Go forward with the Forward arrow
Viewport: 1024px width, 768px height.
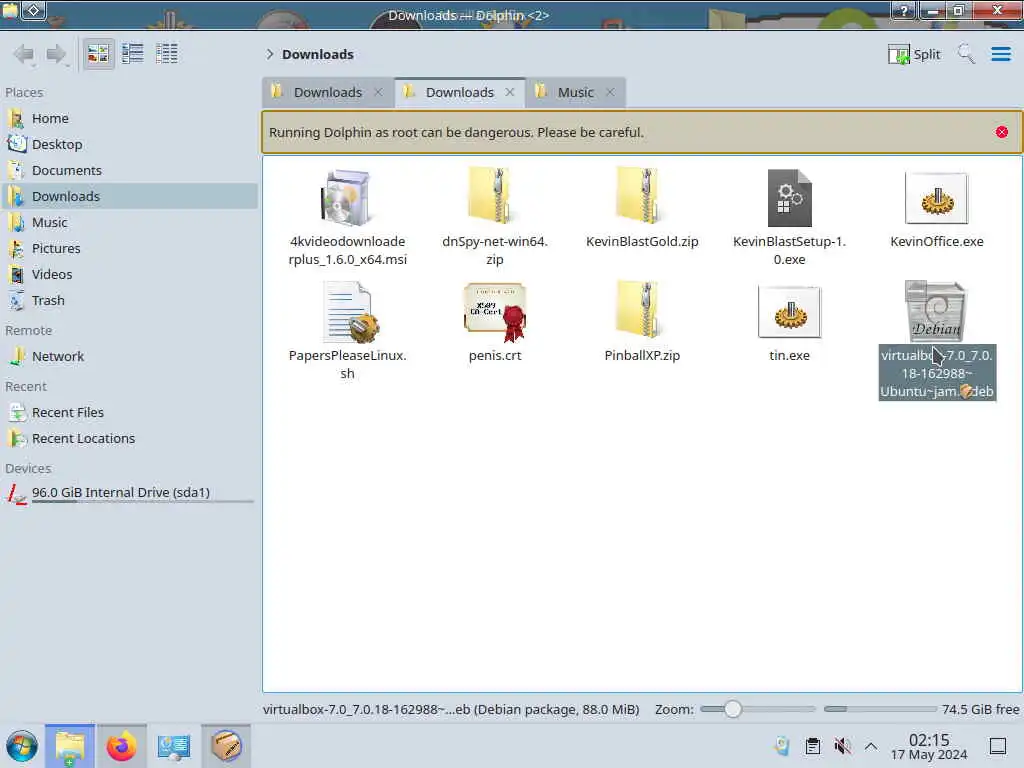[57, 54]
